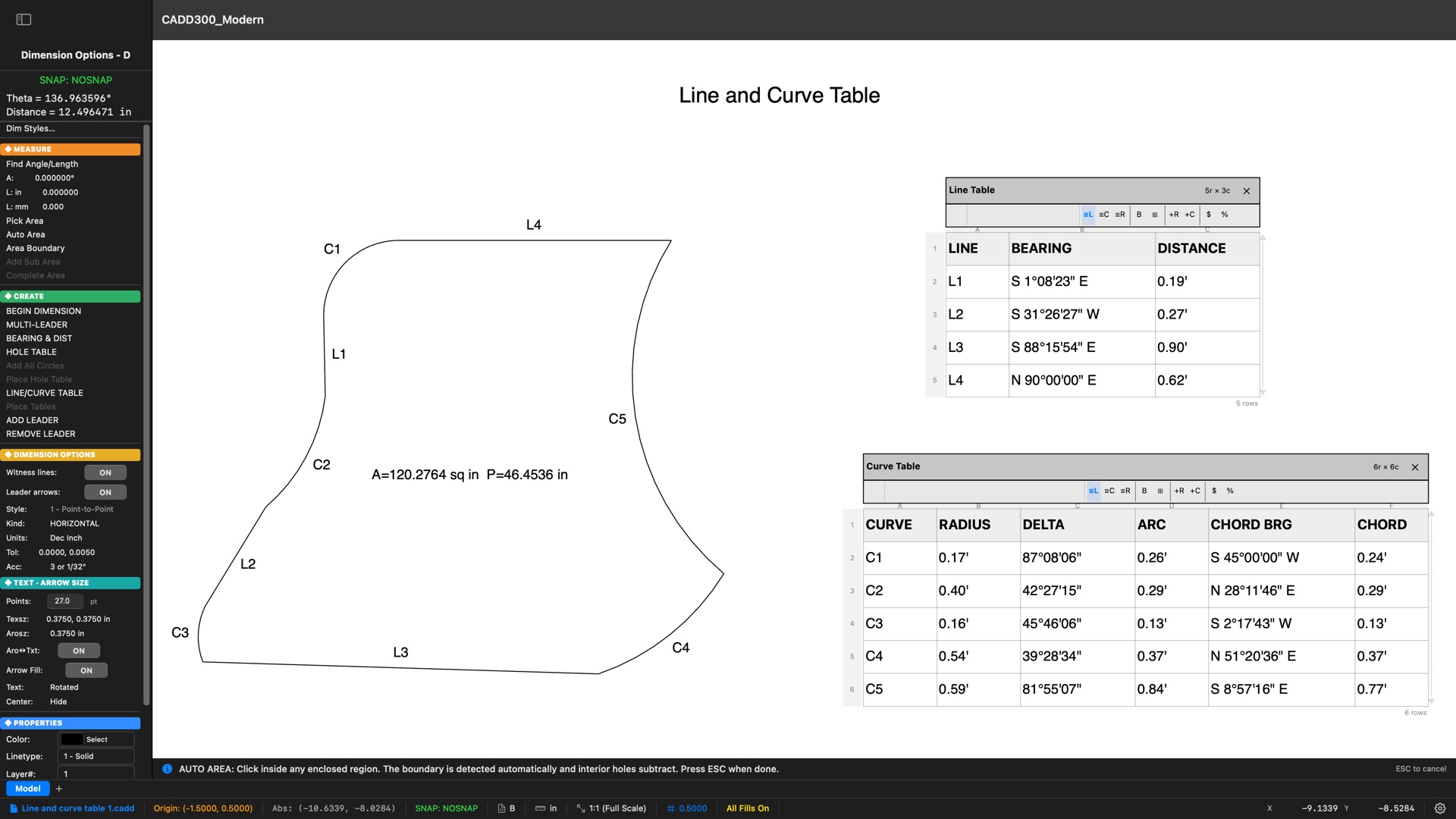Select align-left in Curve Table toolbar

(1094, 491)
